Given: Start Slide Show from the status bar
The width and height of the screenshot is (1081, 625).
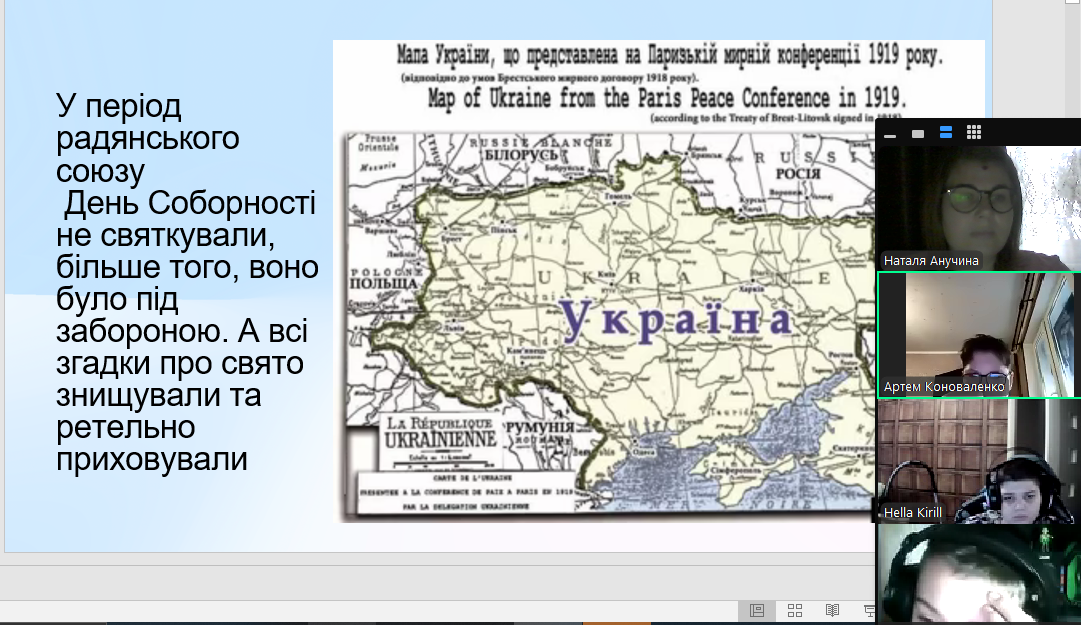Looking at the screenshot, I should tap(869, 611).
